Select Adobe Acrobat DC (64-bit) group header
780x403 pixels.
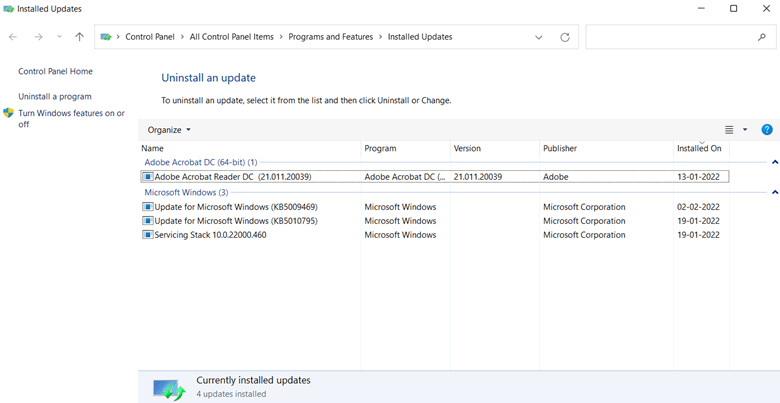point(200,162)
